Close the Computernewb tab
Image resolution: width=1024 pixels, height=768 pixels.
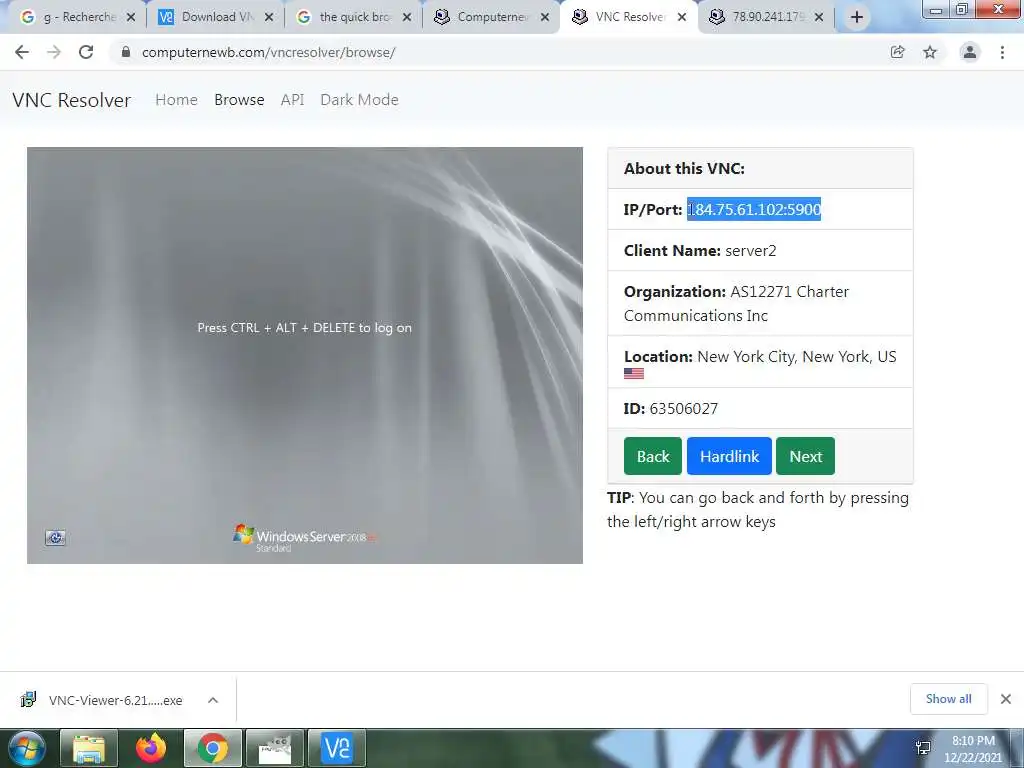(545, 18)
